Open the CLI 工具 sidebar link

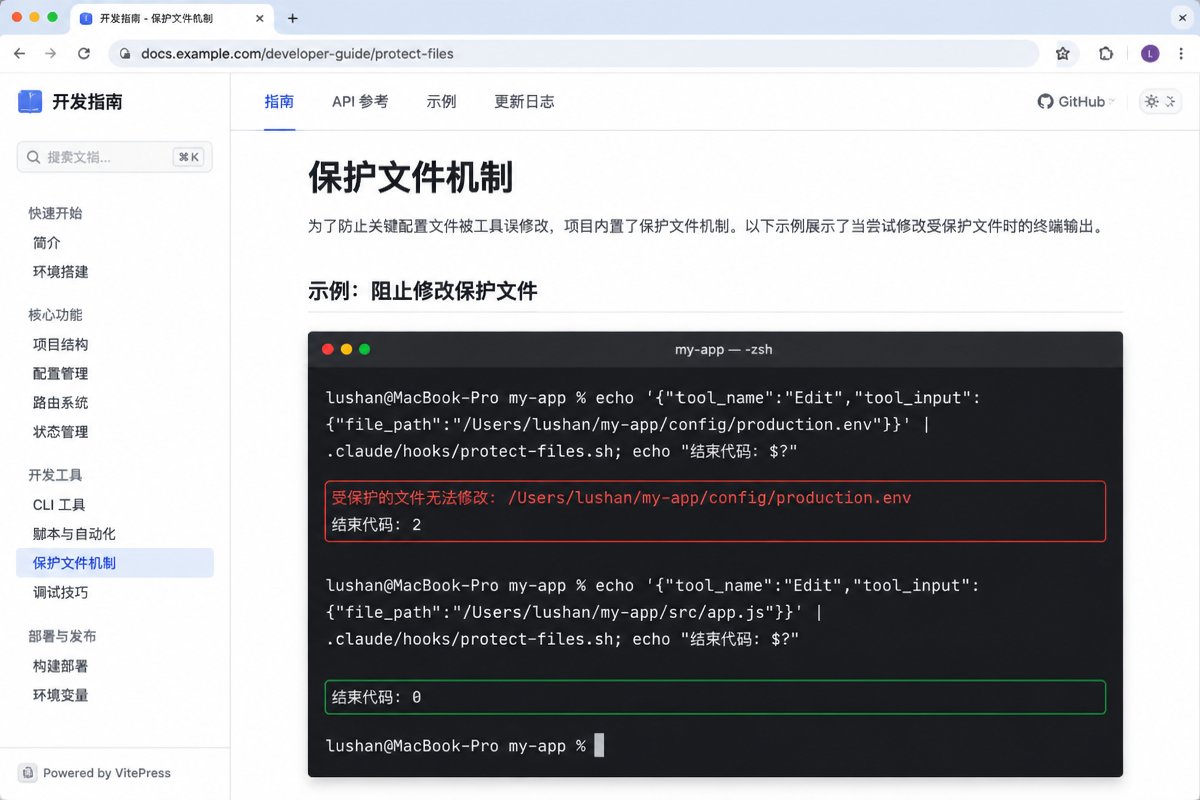(59, 504)
